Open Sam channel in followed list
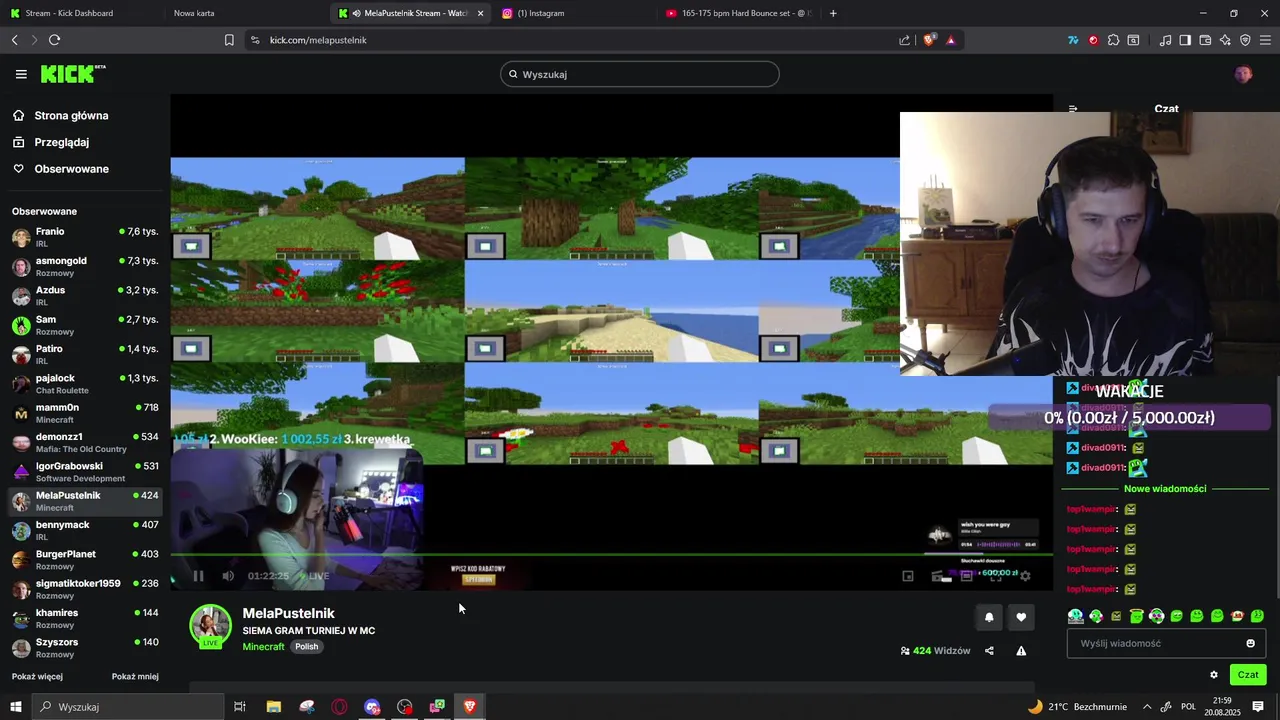This screenshot has height=720, width=1280. pyautogui.click(x=85, y=325)
